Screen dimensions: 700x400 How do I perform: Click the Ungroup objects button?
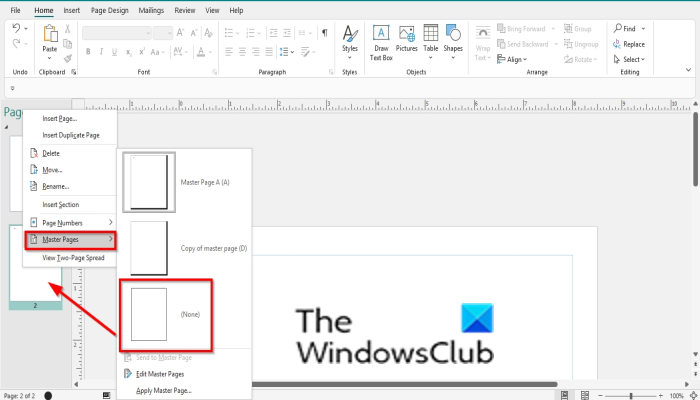581,44
